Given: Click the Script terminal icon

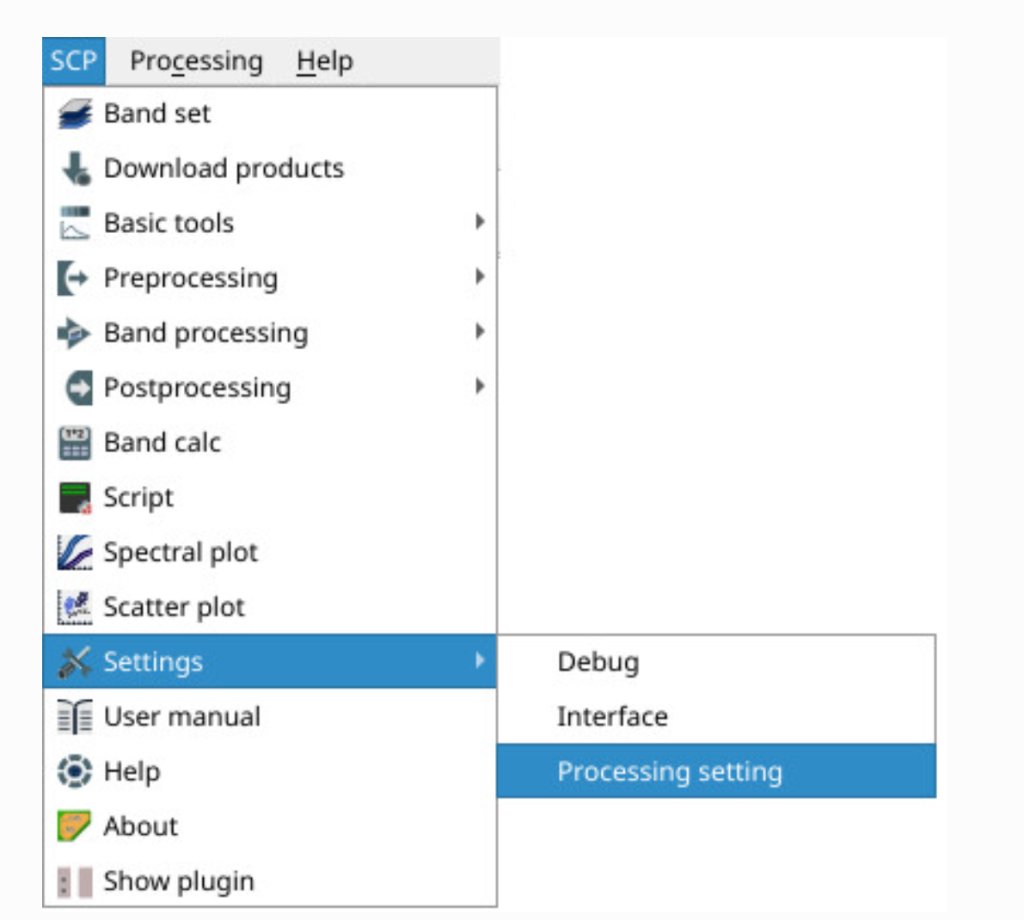Looking at the screenshot, I should (x=75, y=498).
